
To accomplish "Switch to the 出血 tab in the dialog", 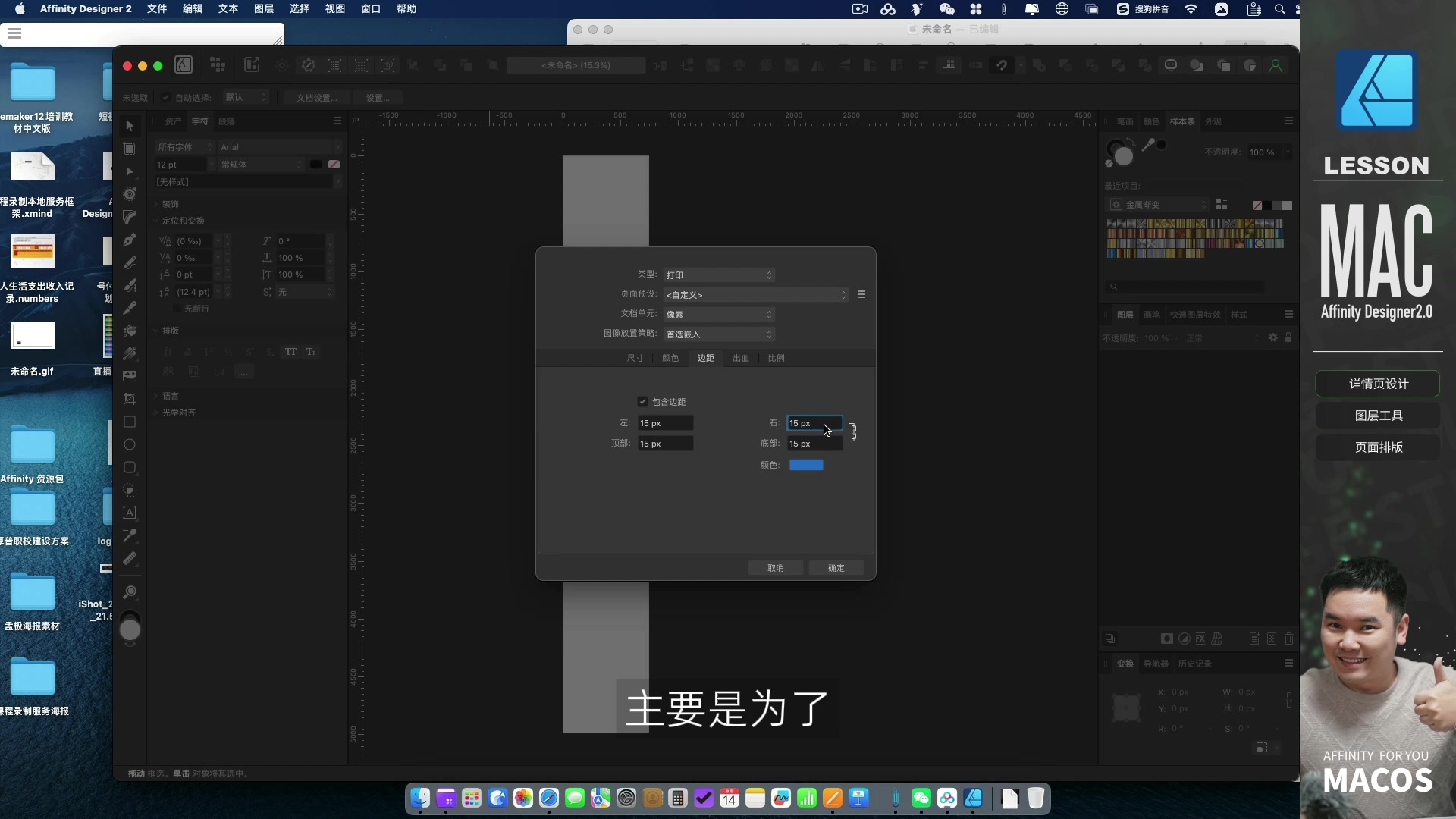I will [x=740, y=358].
